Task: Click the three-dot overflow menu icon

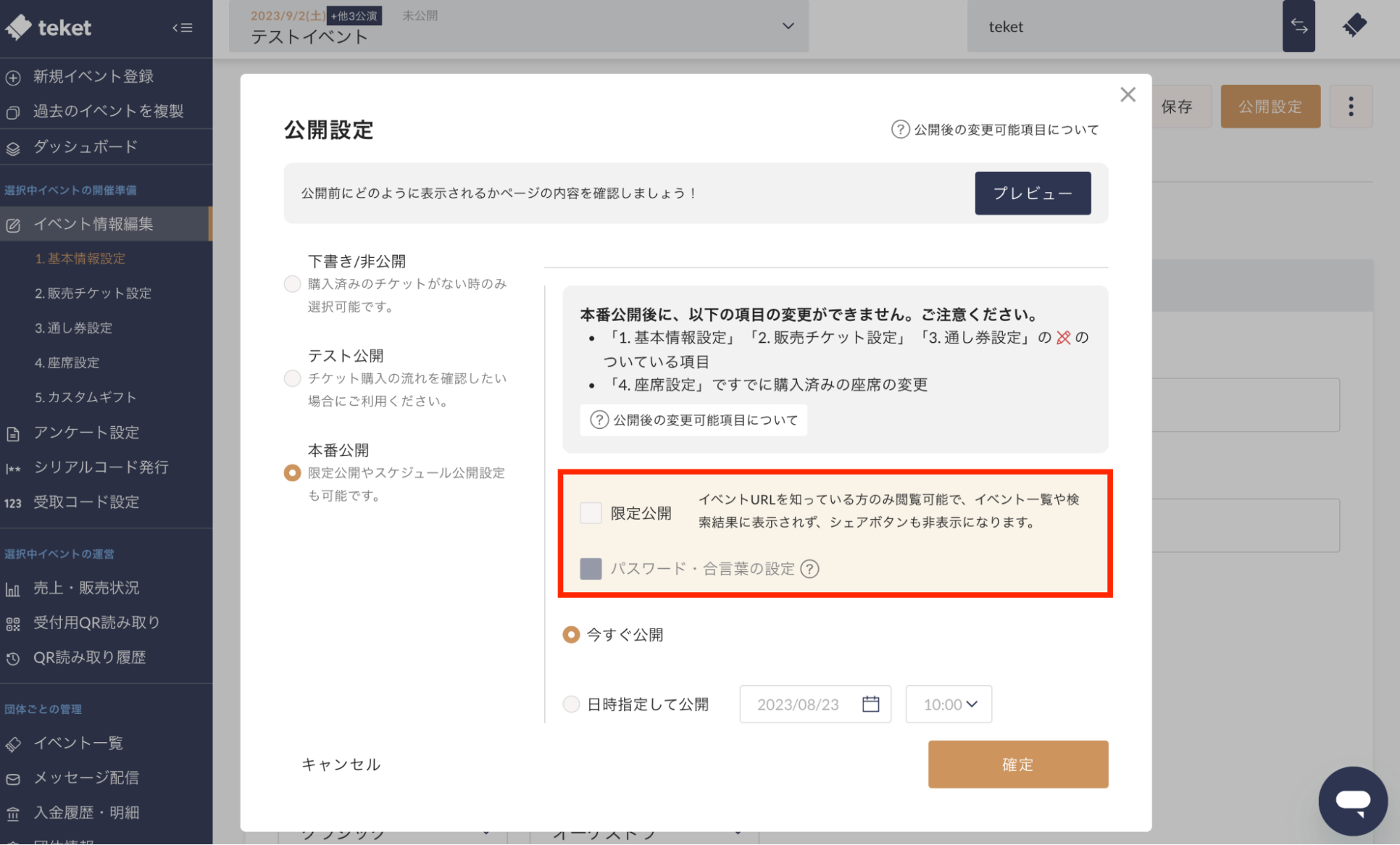Action: coord(1351,106)
